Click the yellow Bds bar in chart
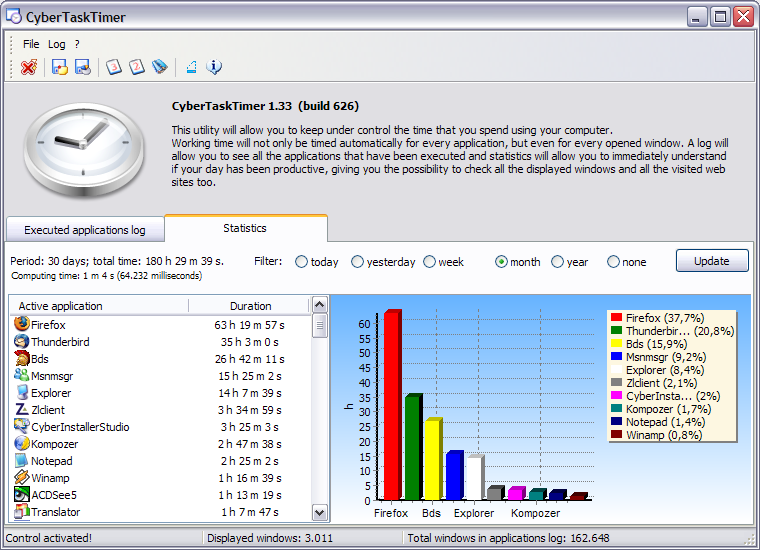This screenshot has height=550, width=760. click(433, 459)
